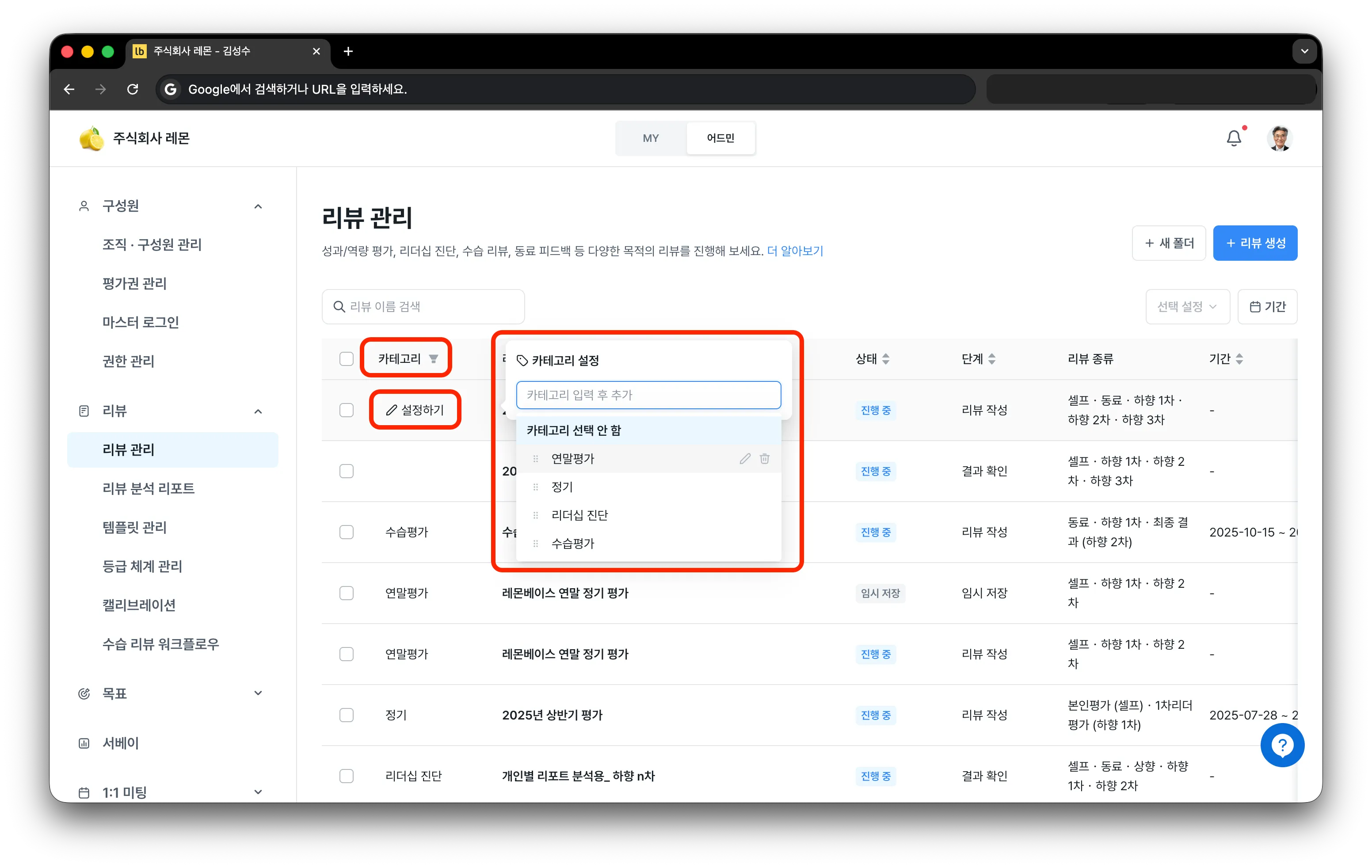The image size is (1372, 868).
Task: Open 등급 체계 관리 menu
Action: point(142,566)
